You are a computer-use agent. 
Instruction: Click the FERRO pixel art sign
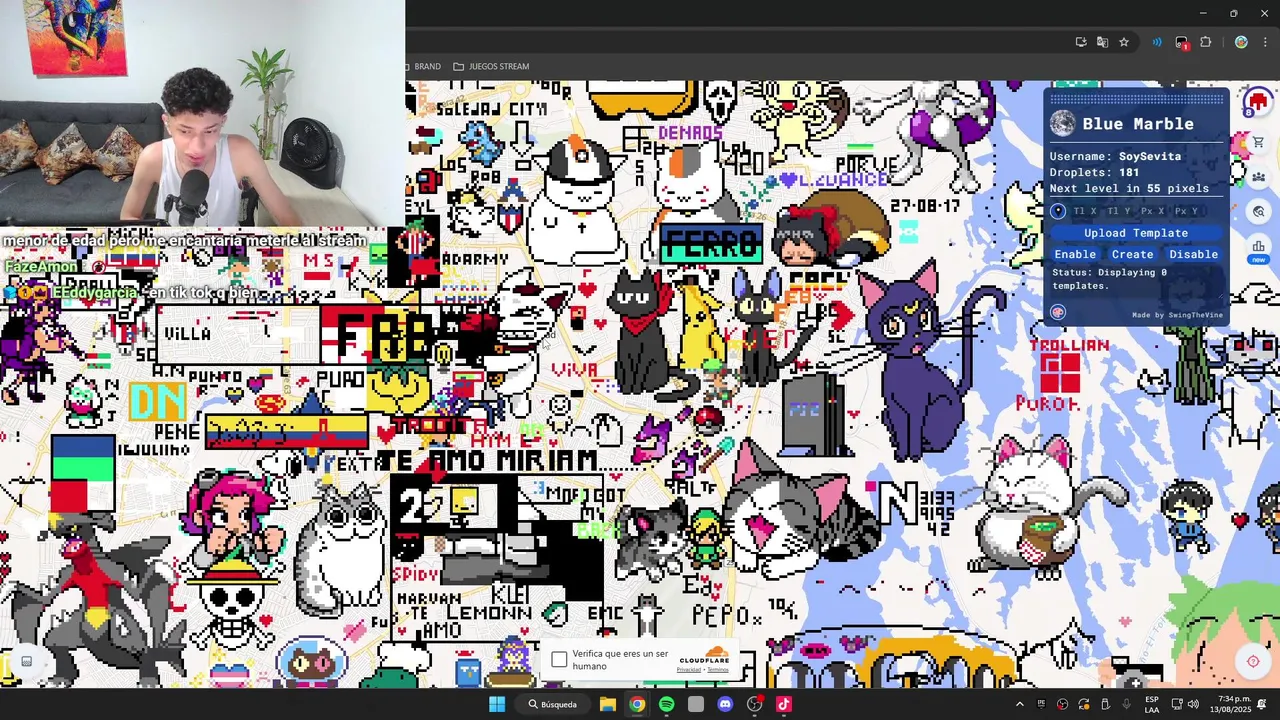point(712,244)
